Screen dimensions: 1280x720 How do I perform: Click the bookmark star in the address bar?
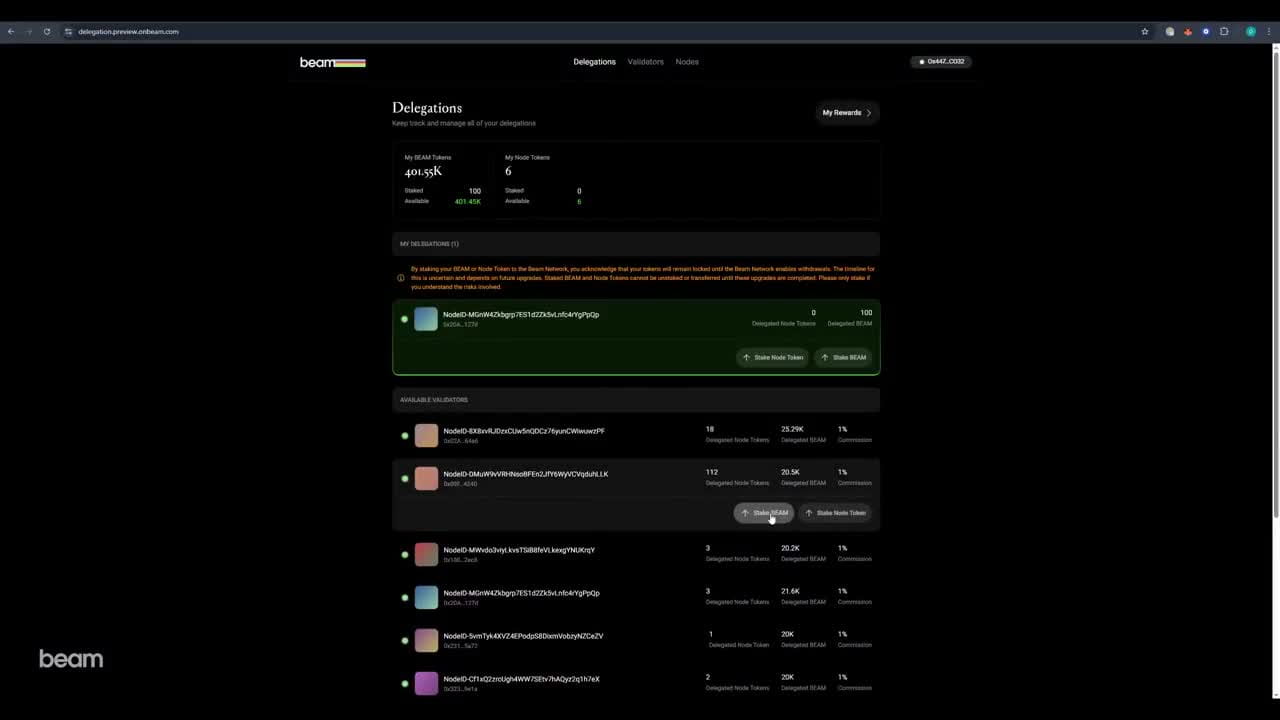click(x=1145, y=31)
